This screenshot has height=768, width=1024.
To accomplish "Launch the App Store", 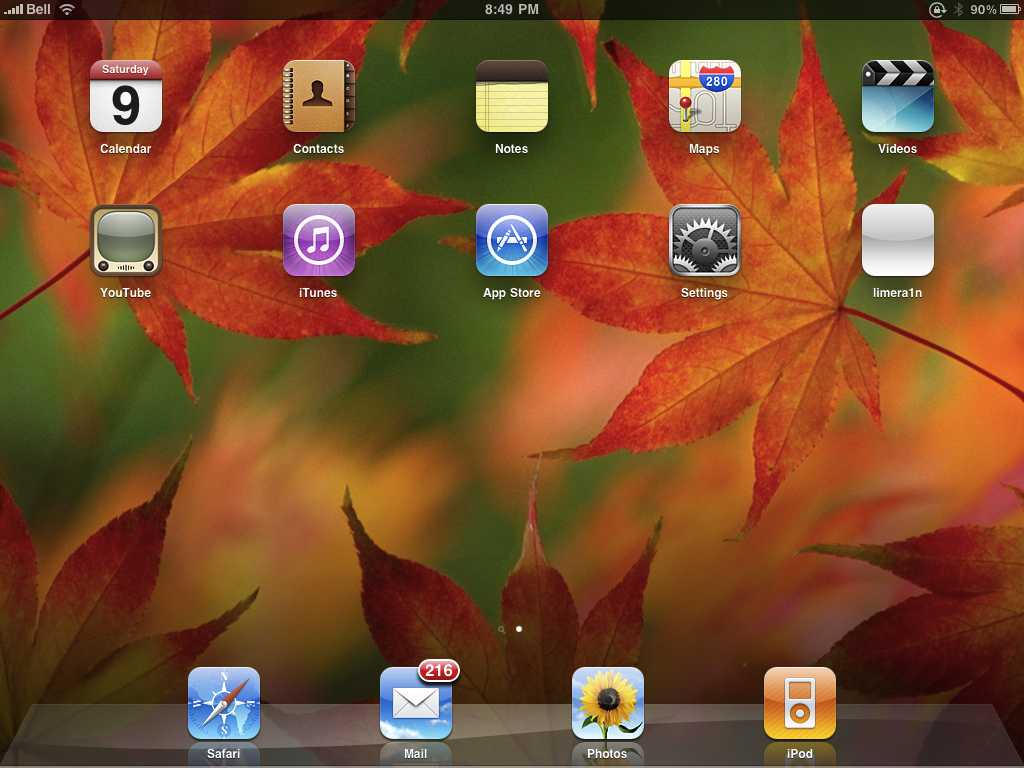I will pyautogui.click(x=511, y=240).
